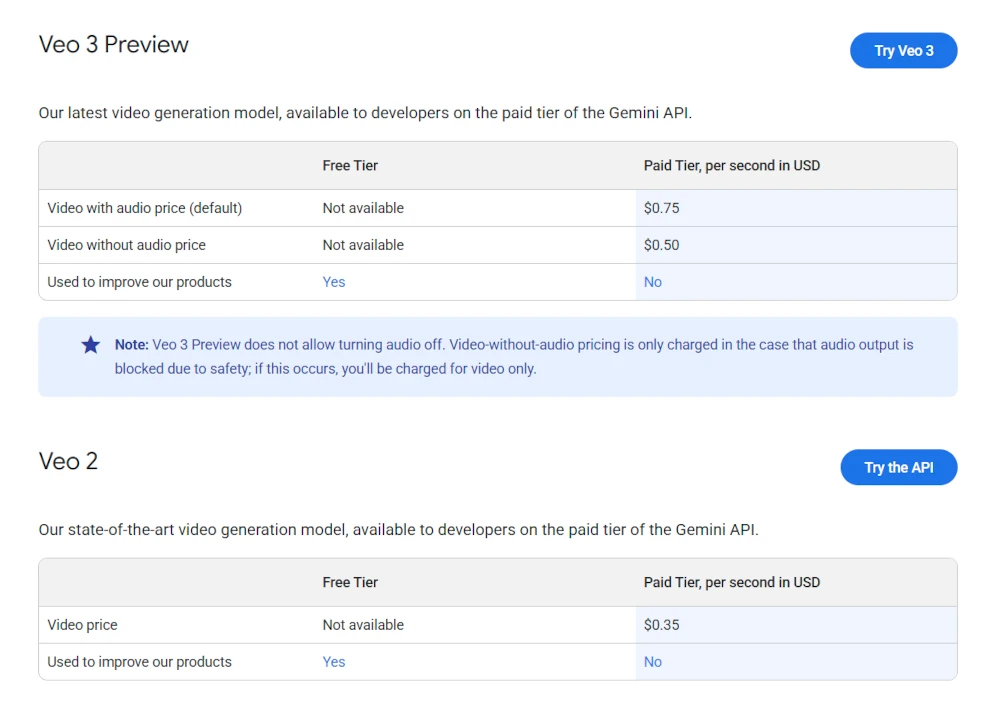This screenshot has width=1000, height=710.
Task: Click the 'Our latest video generation model' description
Action: tap(365, 113)
